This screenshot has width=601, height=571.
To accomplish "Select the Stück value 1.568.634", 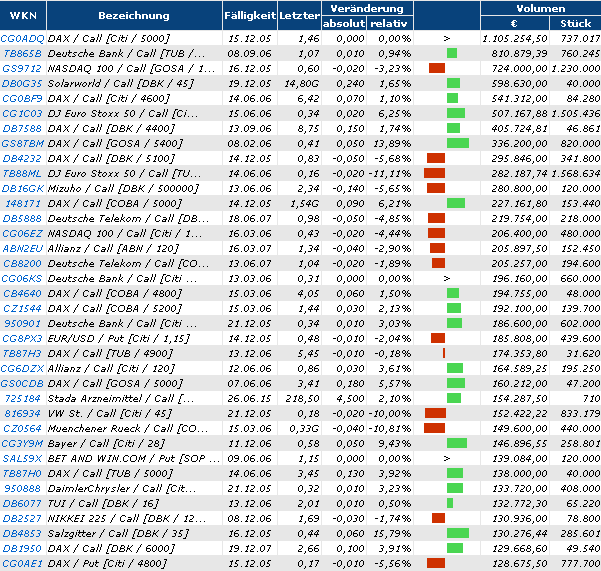I will (x=576, y=174).
